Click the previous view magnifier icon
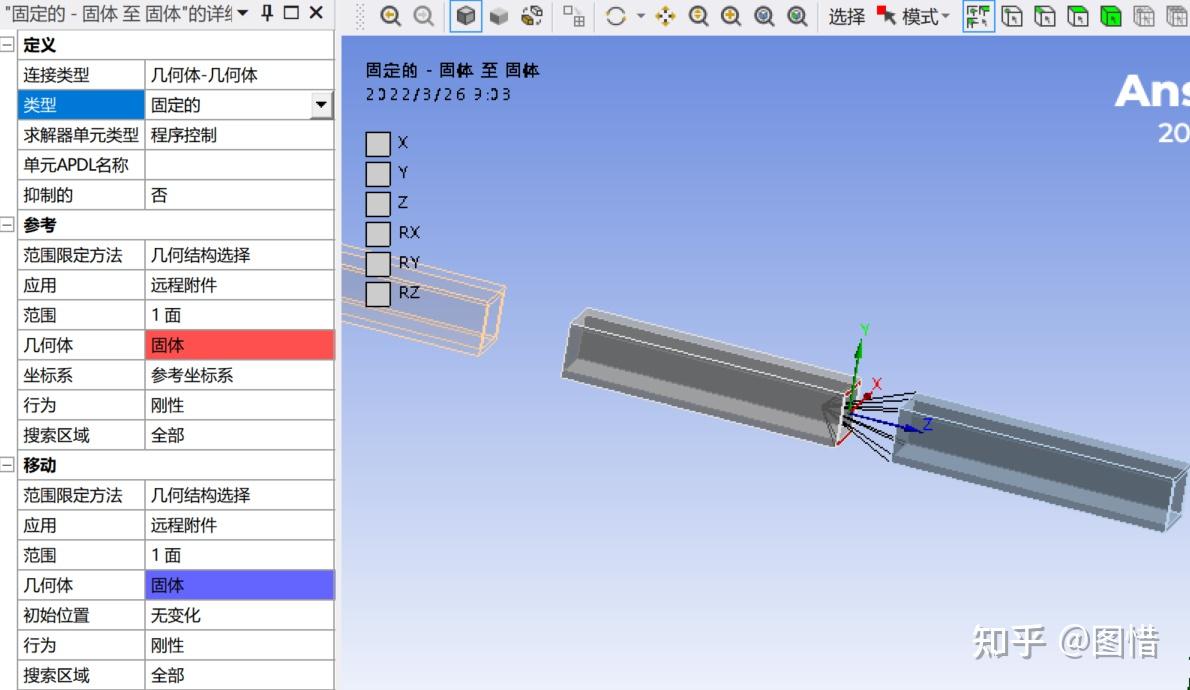This screenshot has height=690, width=1190. 391,14
